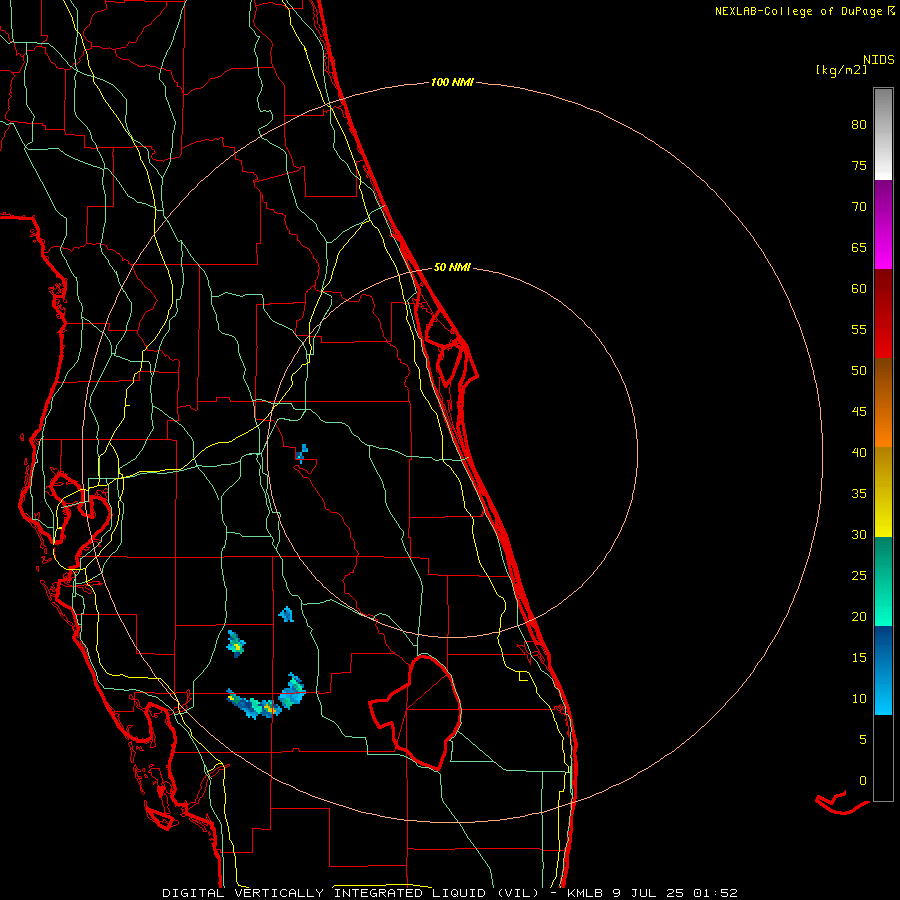The image size is (900, 900).
Task: Click the magenta segment of the color bar
Action: coord(883,225)
